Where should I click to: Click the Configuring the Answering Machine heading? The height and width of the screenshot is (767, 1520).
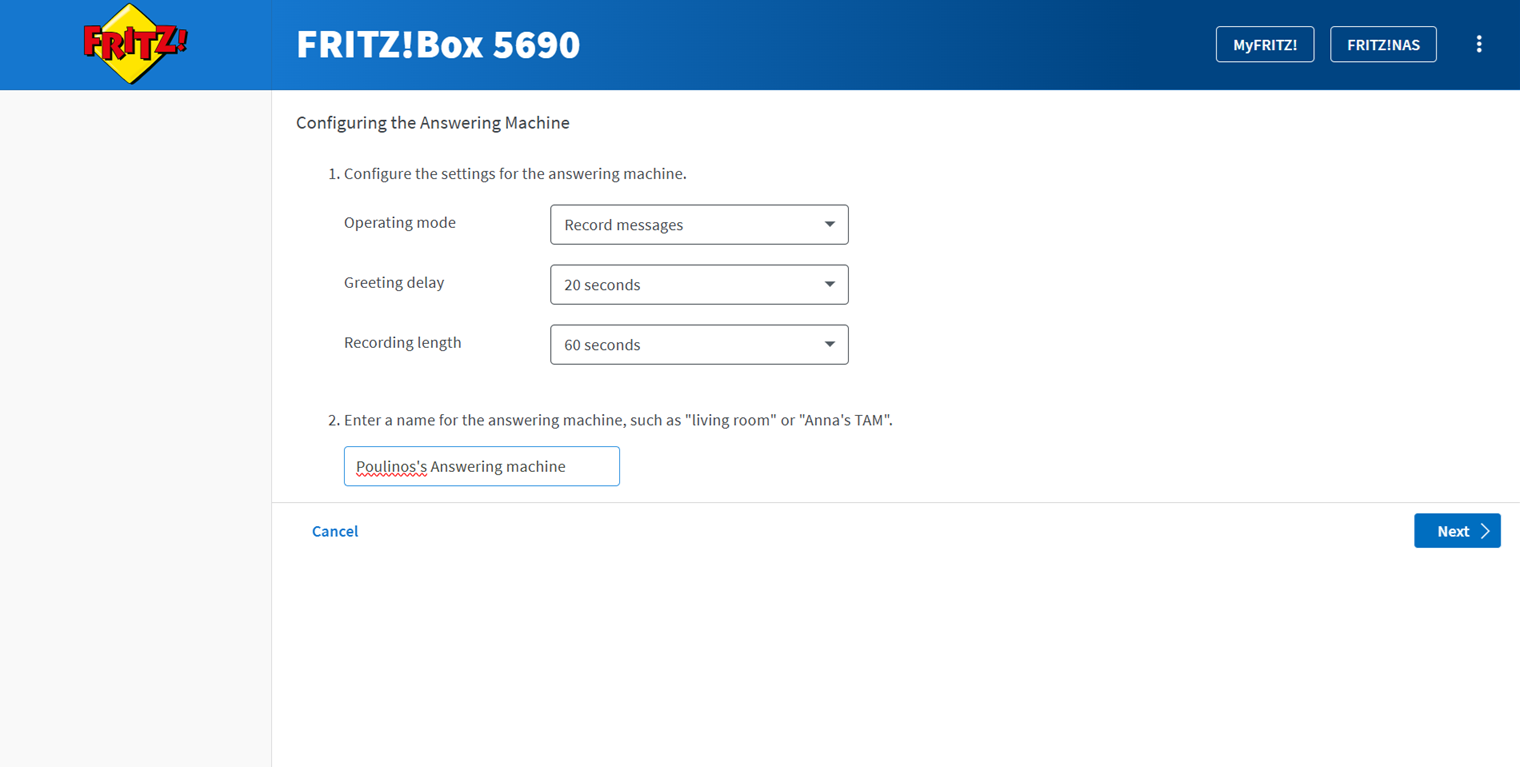(x=433, y=123)
